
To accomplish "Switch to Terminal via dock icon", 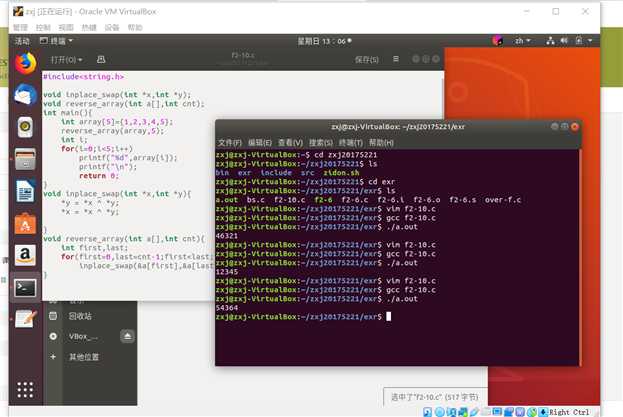I will point(25,288).
